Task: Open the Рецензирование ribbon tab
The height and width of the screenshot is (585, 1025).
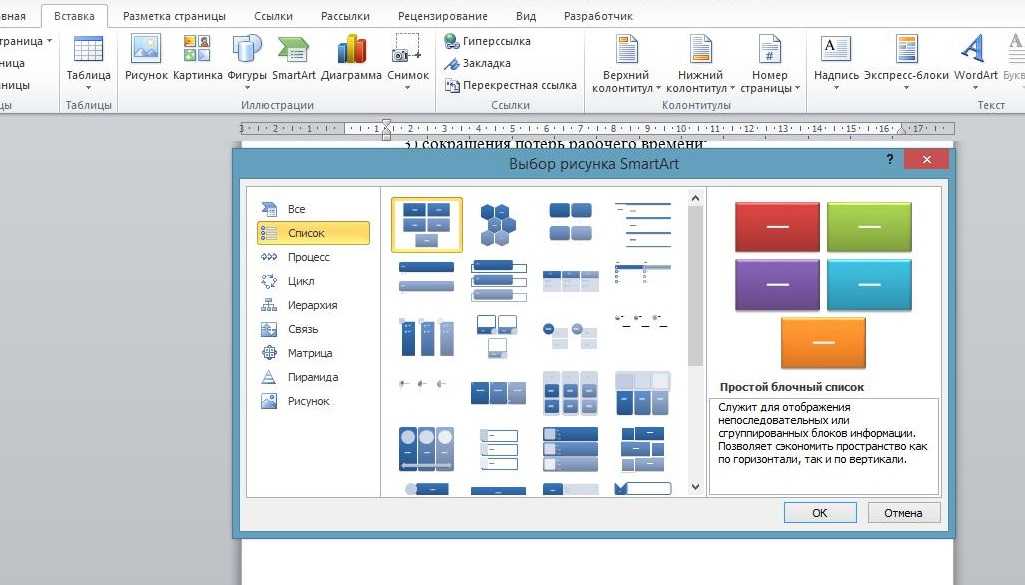Action: point(442,17)
